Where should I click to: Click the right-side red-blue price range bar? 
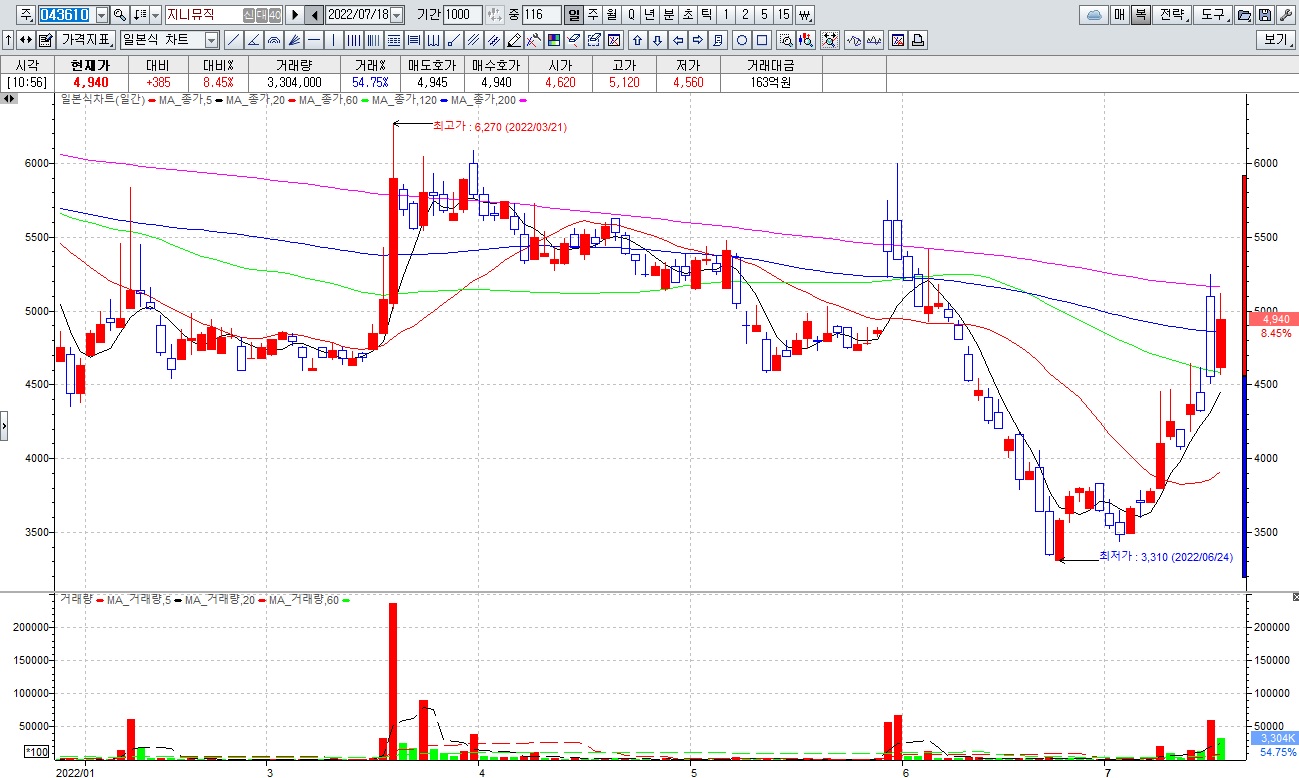tap(1244, 376)
